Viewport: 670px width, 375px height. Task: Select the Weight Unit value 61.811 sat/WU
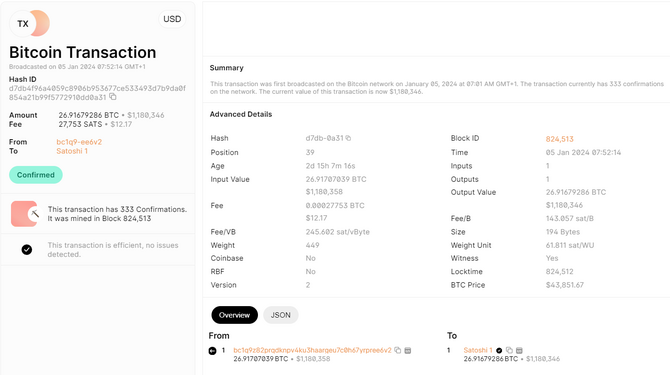click(570, 245)
